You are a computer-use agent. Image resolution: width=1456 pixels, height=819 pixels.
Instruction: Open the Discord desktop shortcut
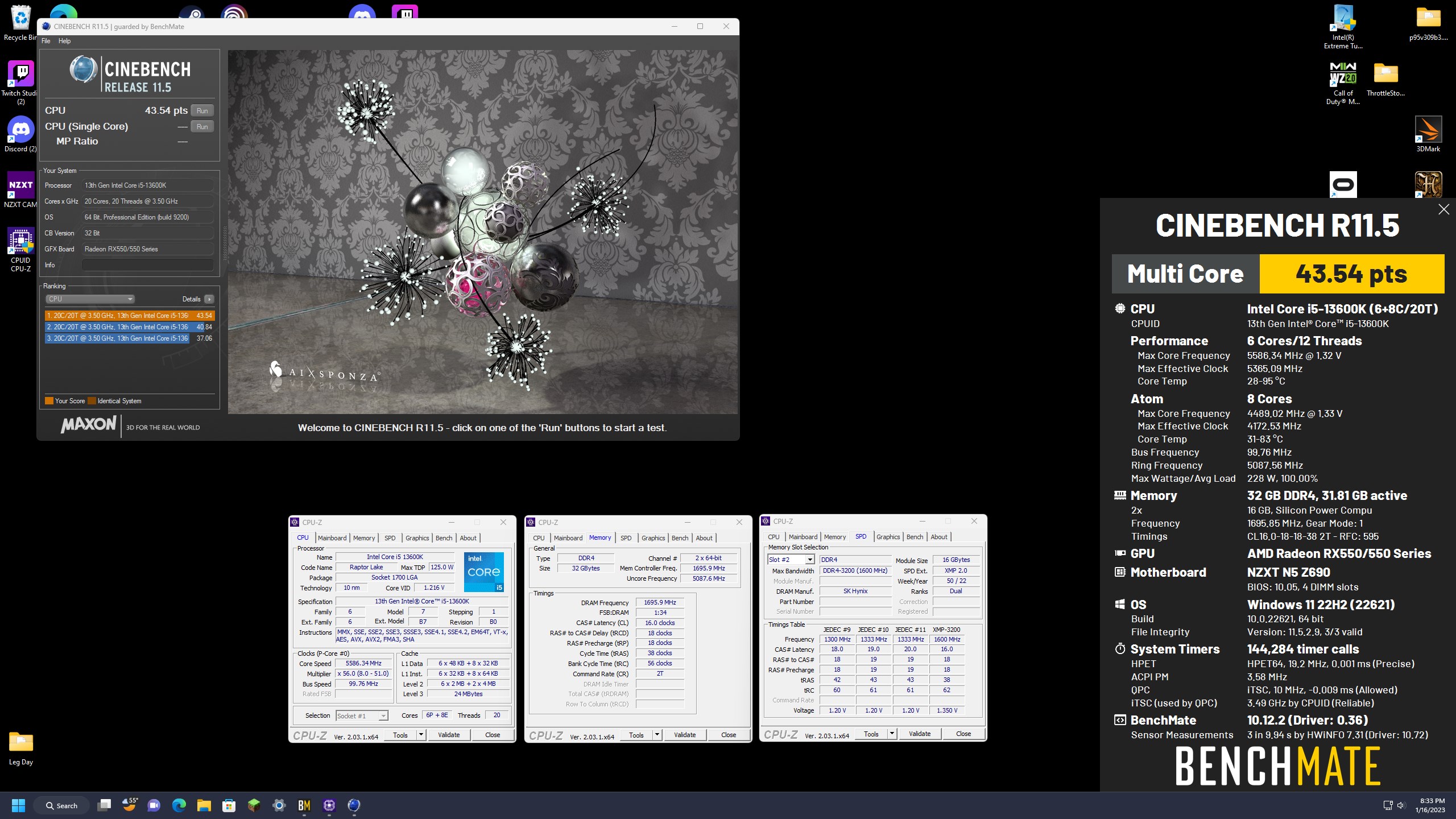(x=21, y=135)
